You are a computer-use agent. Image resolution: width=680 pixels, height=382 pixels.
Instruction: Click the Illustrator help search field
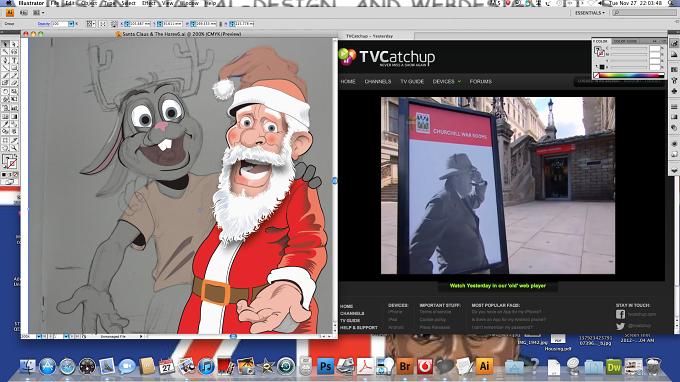(x=645, y=13)
